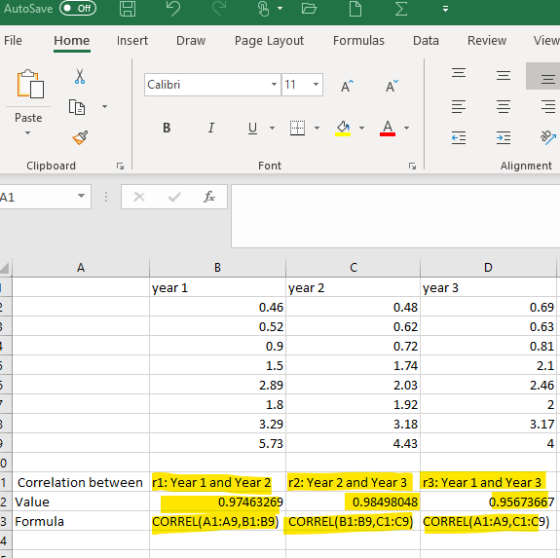Open the Draw tab

click(191, 40)
